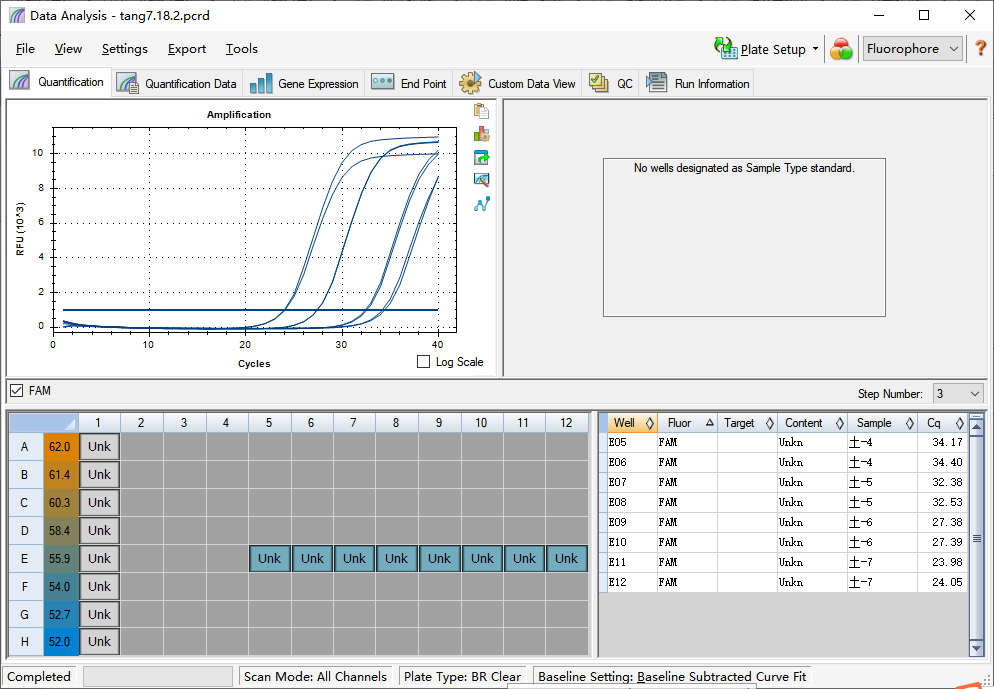Sort table by Cq column header
Screen dimensions: 994x689
[x=942, y=423]
